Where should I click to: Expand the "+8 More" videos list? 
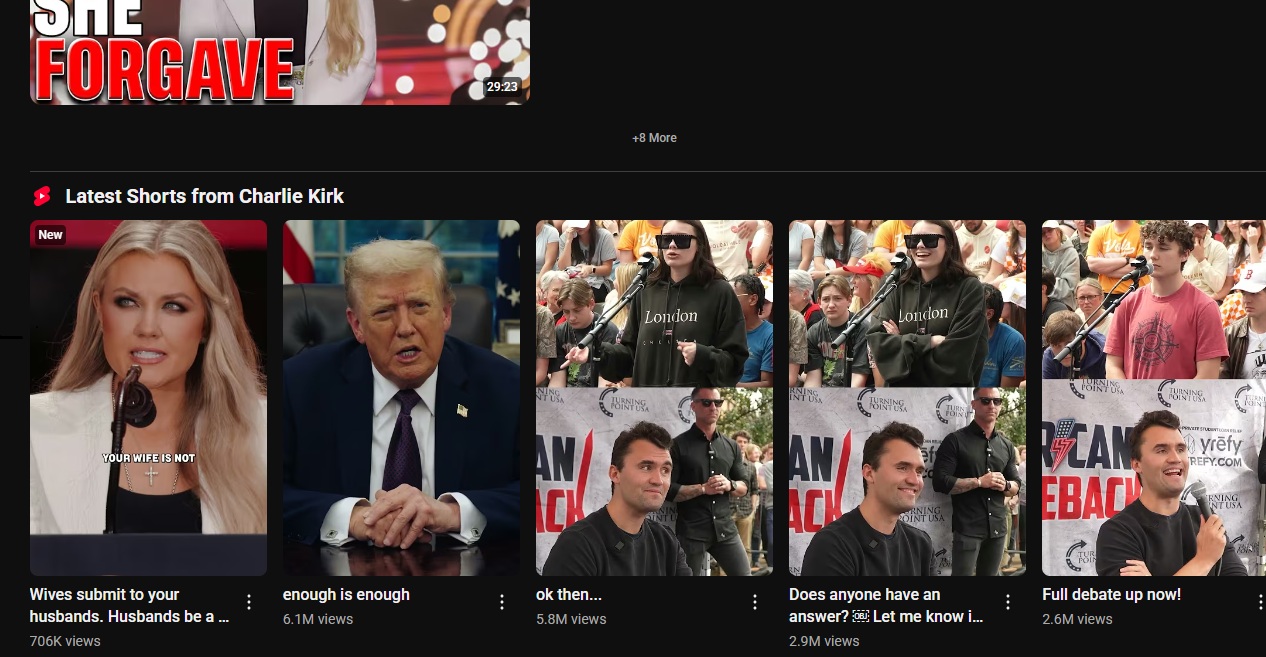tap(654, 138)
